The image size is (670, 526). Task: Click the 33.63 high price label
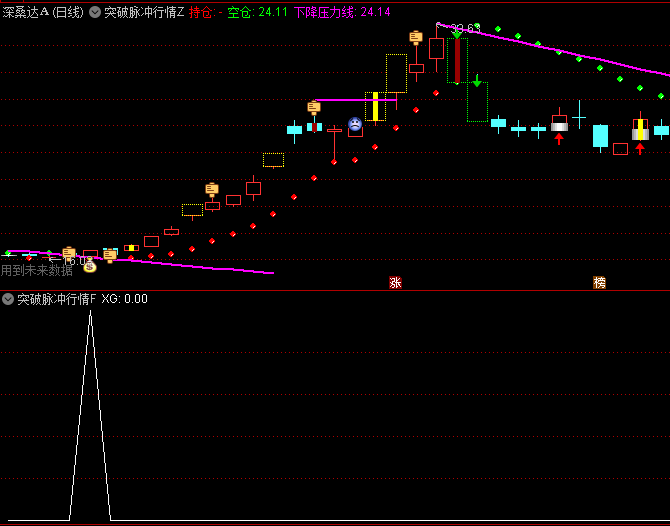[x=465, y=29]
